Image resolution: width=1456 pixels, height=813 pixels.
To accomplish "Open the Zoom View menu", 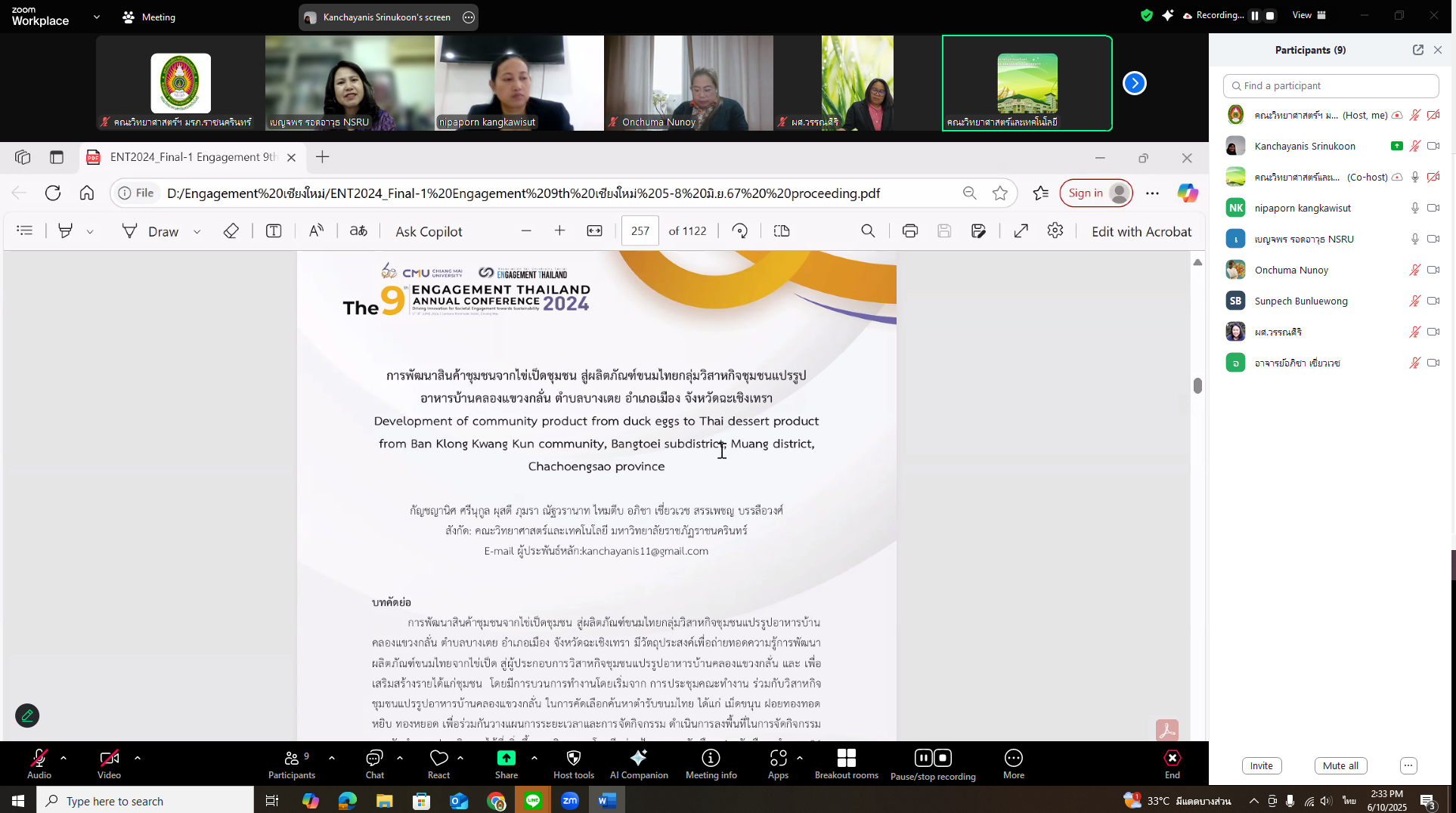I will click(1309, 15).
